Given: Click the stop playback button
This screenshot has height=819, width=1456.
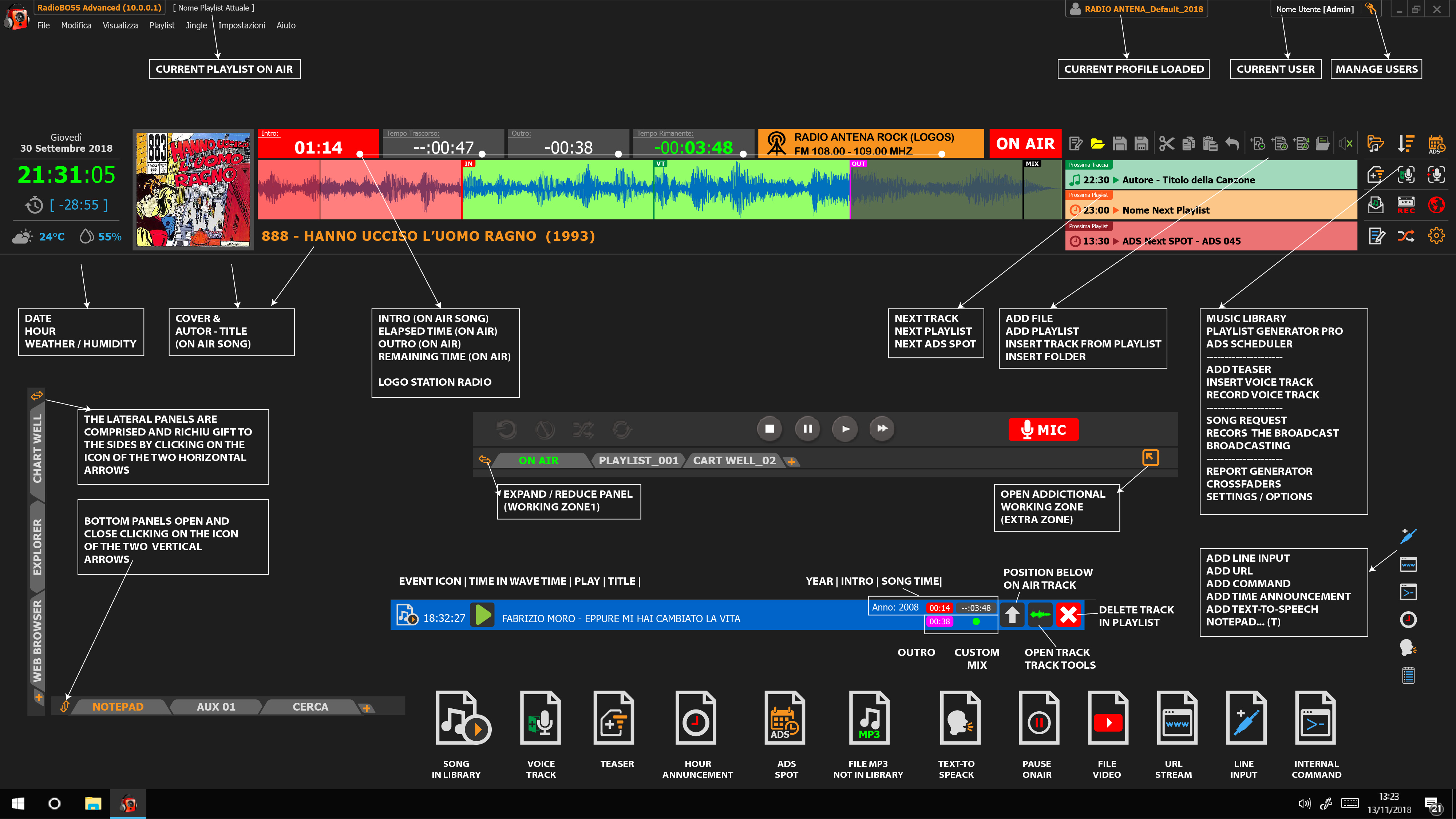Looking at the screenshot, I should 769,429.
